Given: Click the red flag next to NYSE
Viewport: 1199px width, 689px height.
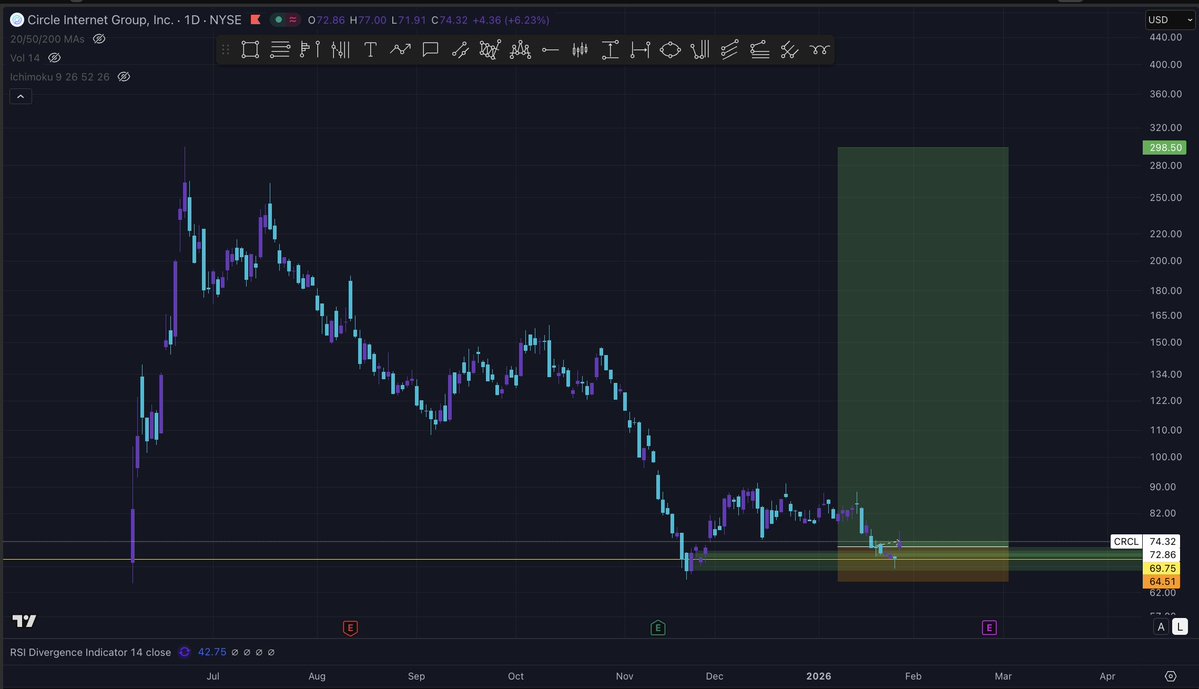Looking at the screenshot, I should [255, 20].
